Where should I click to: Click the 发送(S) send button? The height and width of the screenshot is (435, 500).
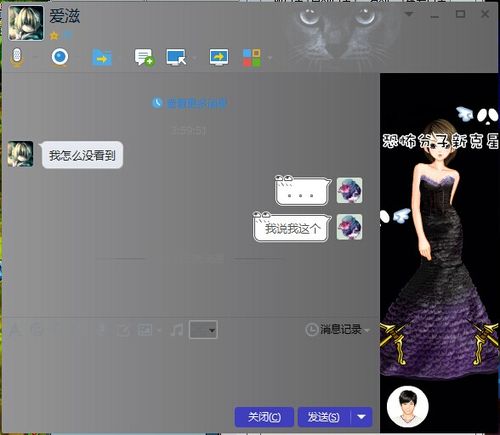324,417
